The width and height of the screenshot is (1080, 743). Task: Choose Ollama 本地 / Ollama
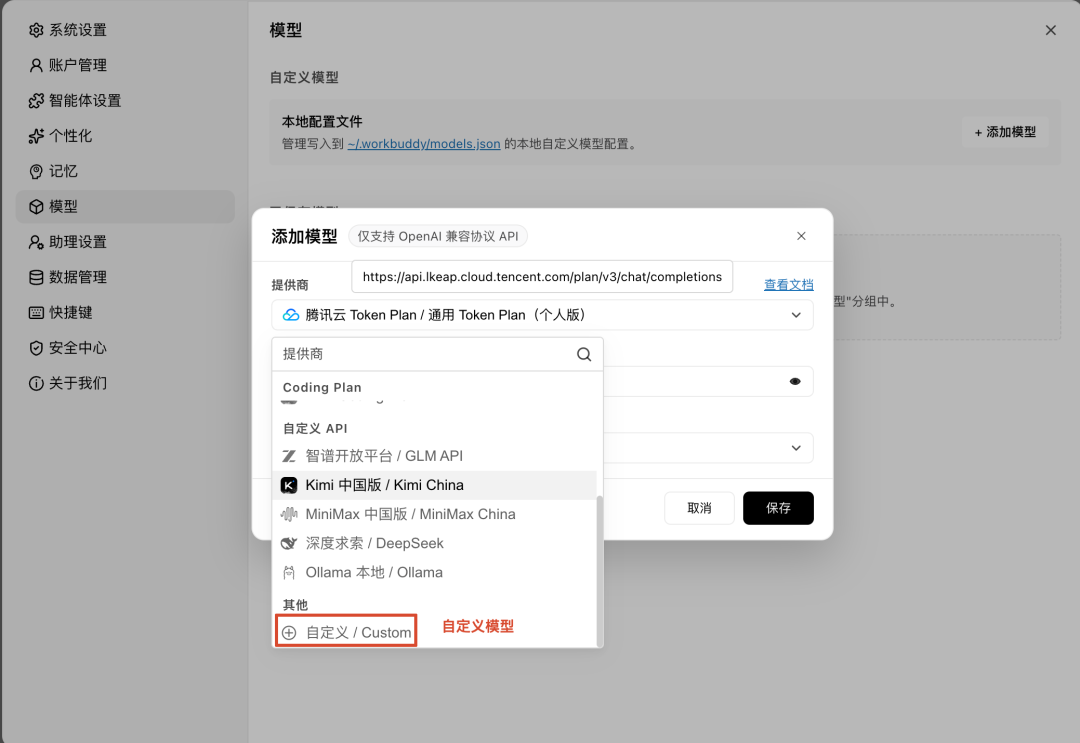[435, 572]
